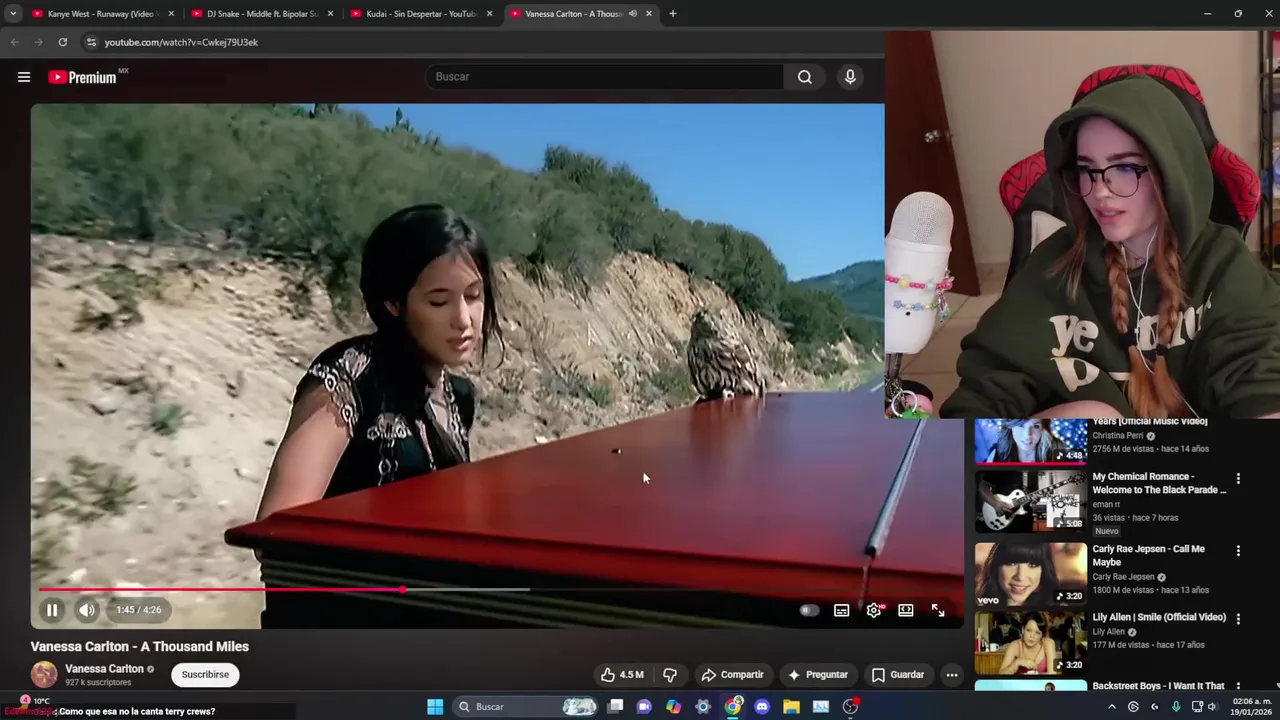Open the Windows Start menu

click(x=435, y=707)
